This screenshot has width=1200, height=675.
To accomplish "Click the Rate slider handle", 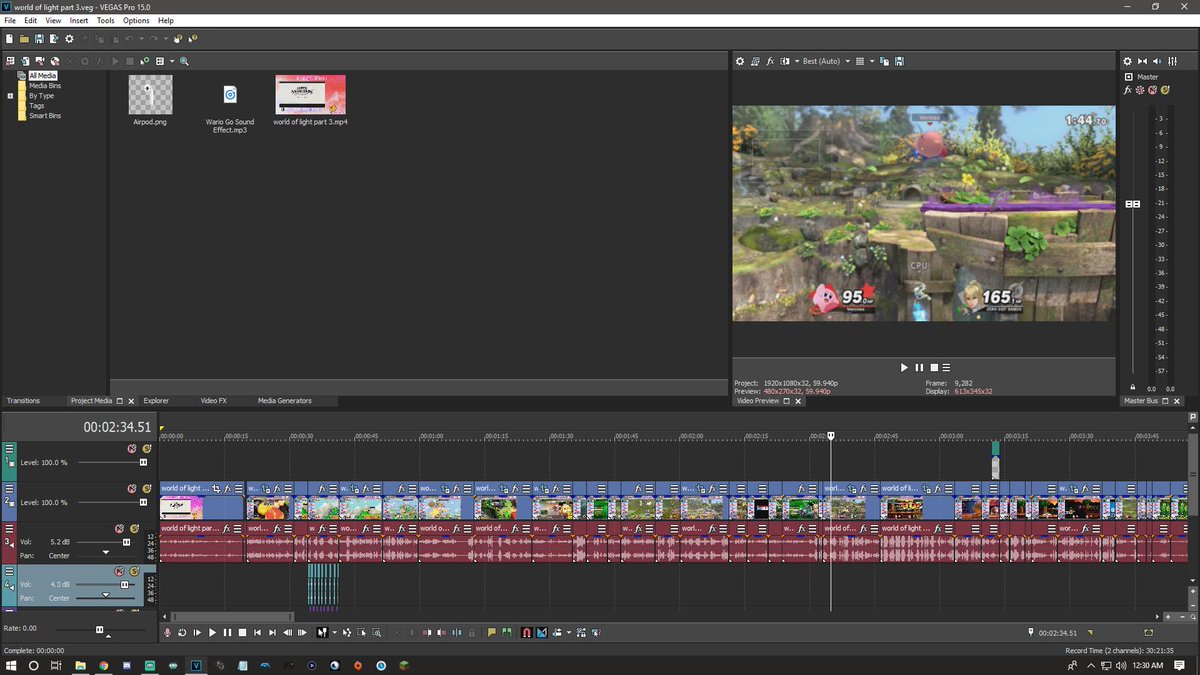I will [x=99, y=629].
